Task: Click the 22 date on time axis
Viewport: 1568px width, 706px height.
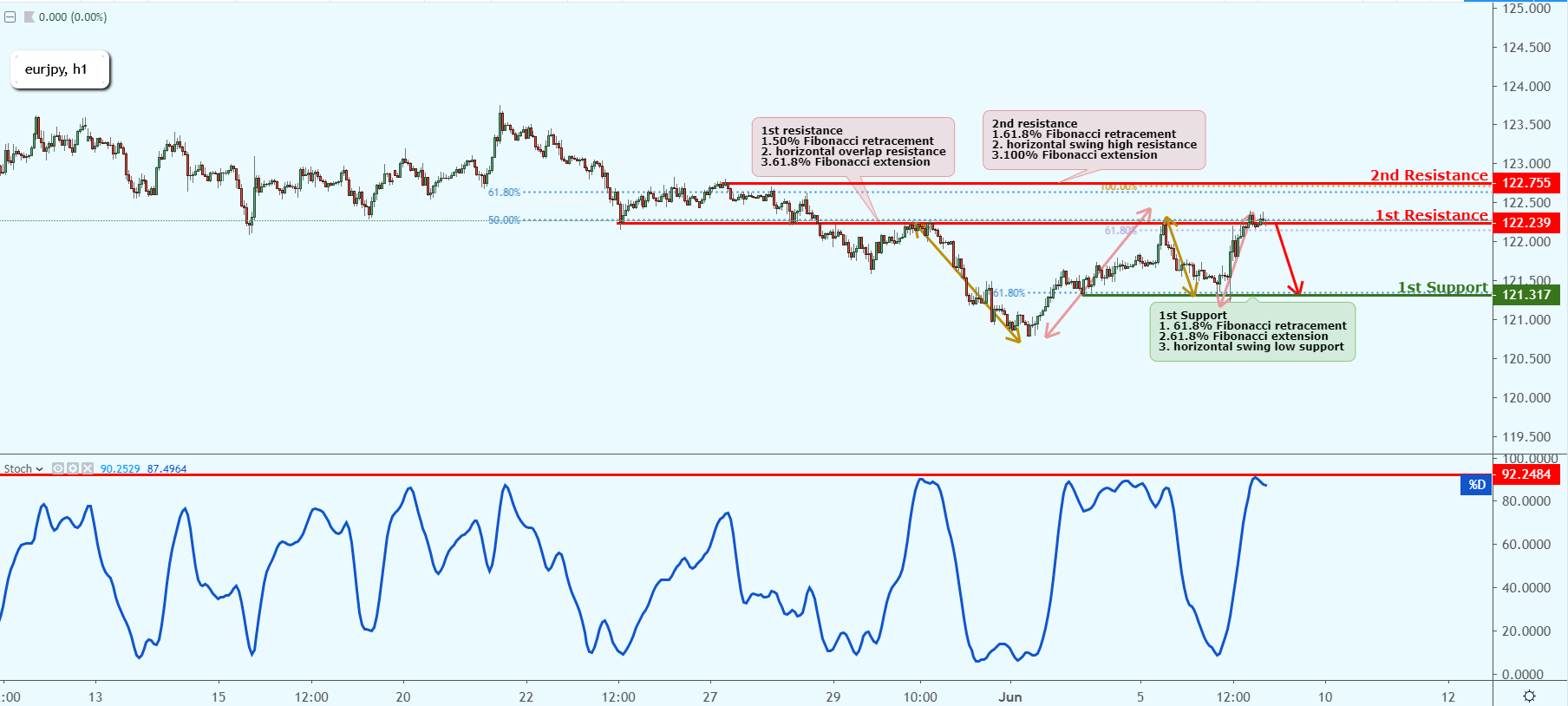Action: (526, 696)
